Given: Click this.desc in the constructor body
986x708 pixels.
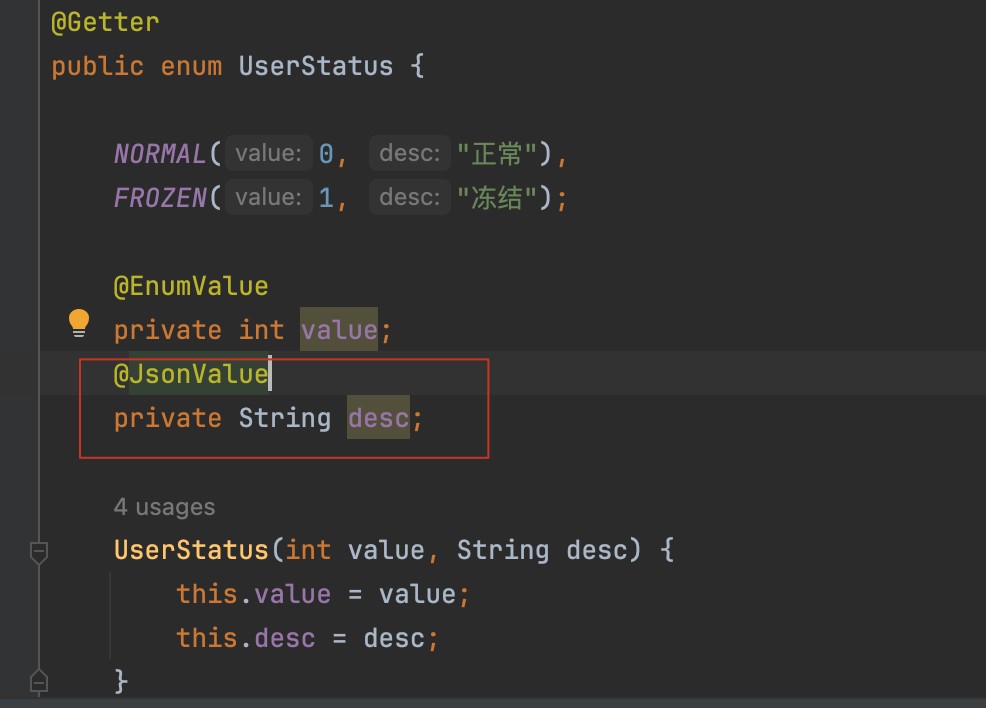Looking at the screenshot, I should [x=245, y=638].
